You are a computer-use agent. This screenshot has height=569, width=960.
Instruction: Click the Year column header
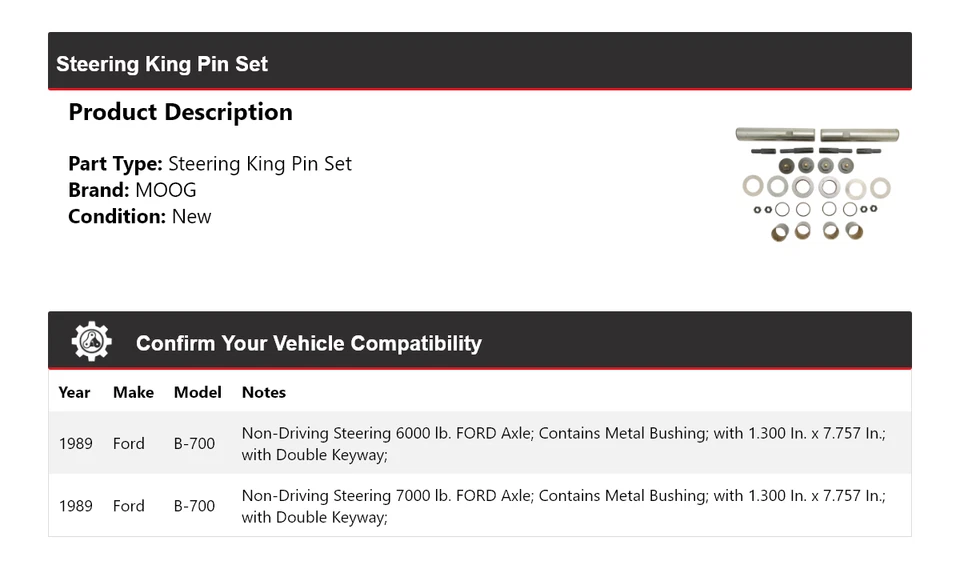[x=74, y=392]
